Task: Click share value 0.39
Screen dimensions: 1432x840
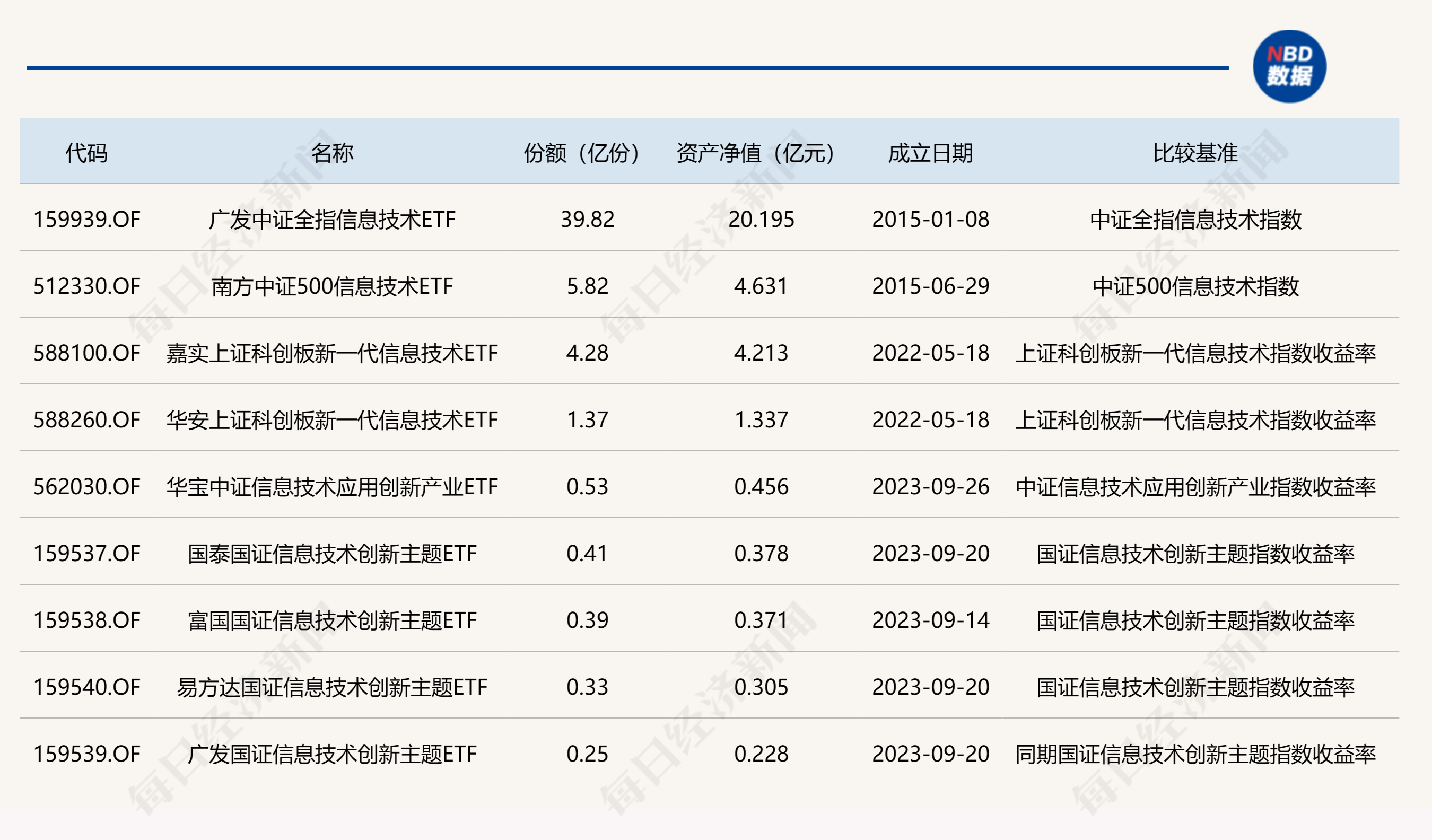Action: tap(587, 620)
